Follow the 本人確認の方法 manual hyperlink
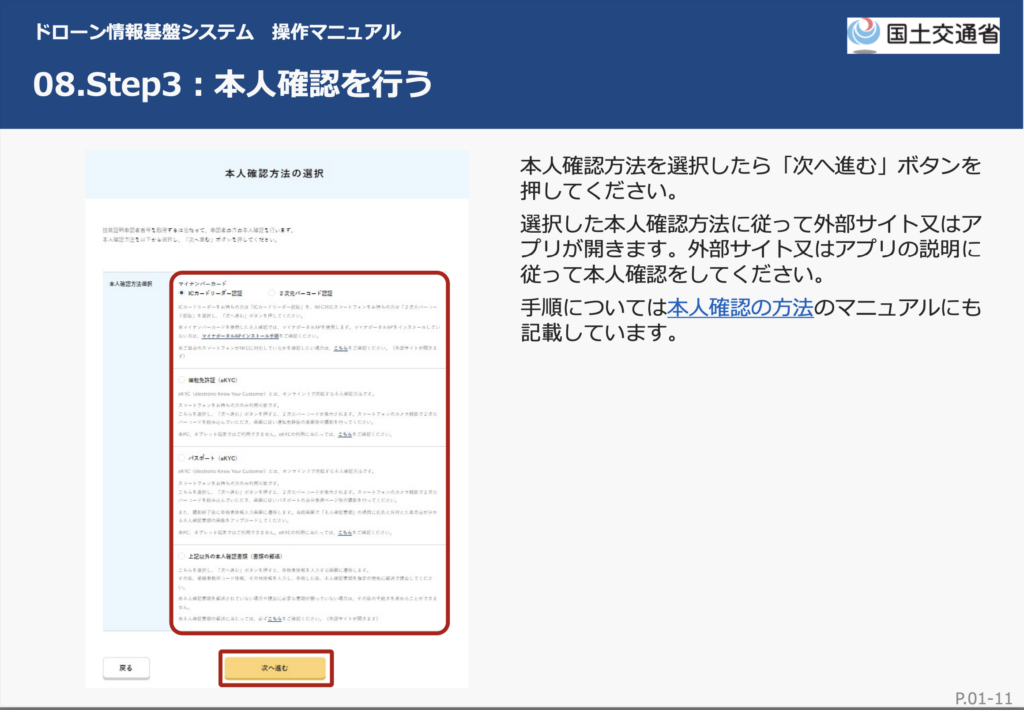The height and width of the screenshot is (710, 1024). (740, 308)
